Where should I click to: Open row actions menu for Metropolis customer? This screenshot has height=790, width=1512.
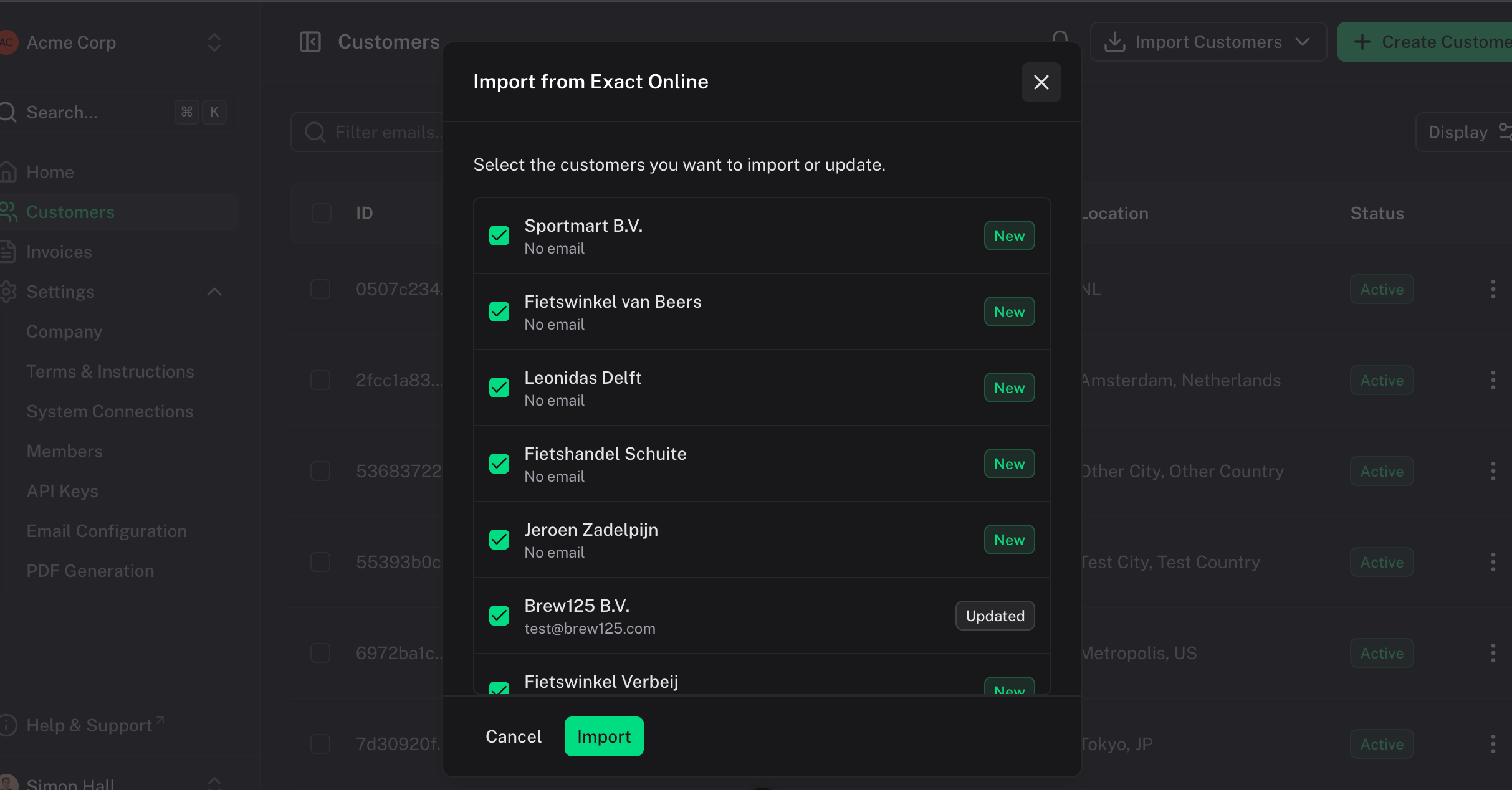pos(1493,653)
